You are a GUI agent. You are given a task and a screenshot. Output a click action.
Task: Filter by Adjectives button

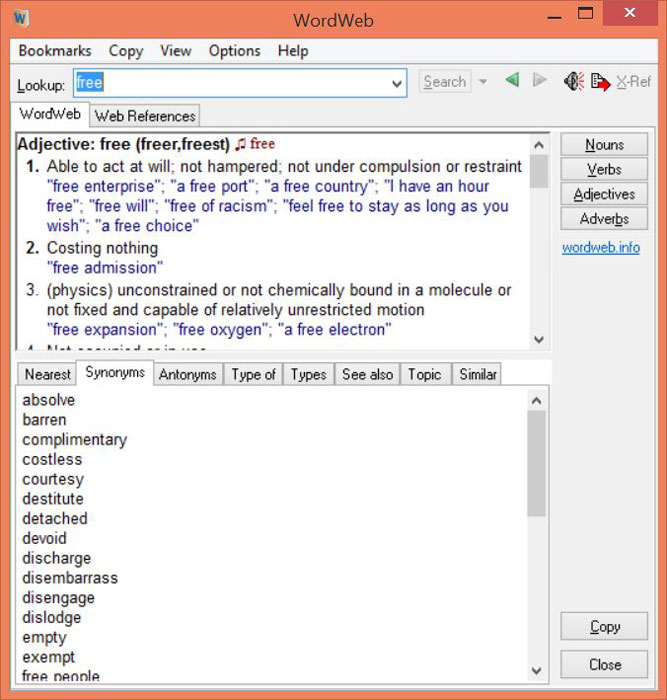click(604, 194)
